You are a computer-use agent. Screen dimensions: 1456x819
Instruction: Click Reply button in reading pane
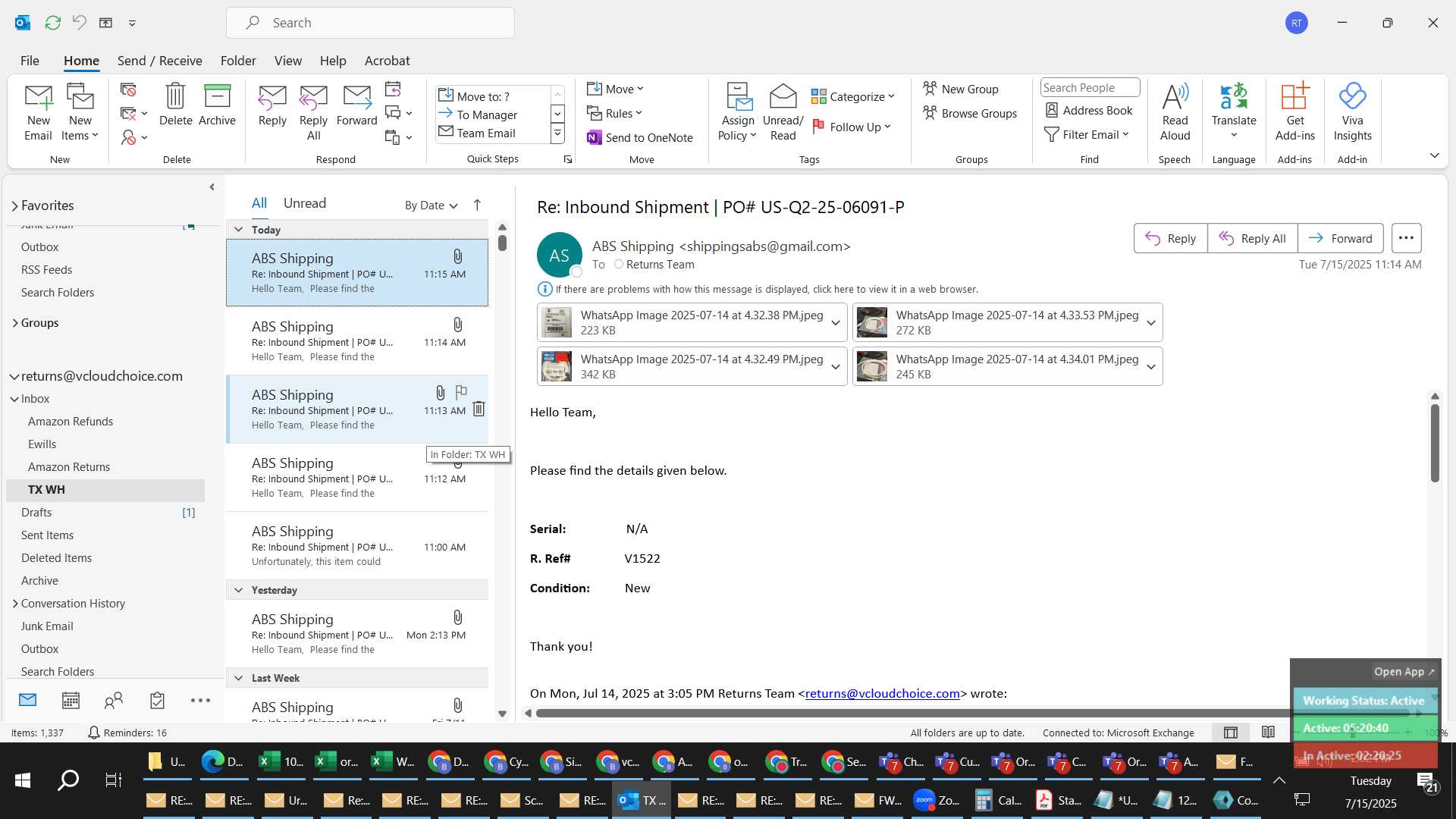1170,238
